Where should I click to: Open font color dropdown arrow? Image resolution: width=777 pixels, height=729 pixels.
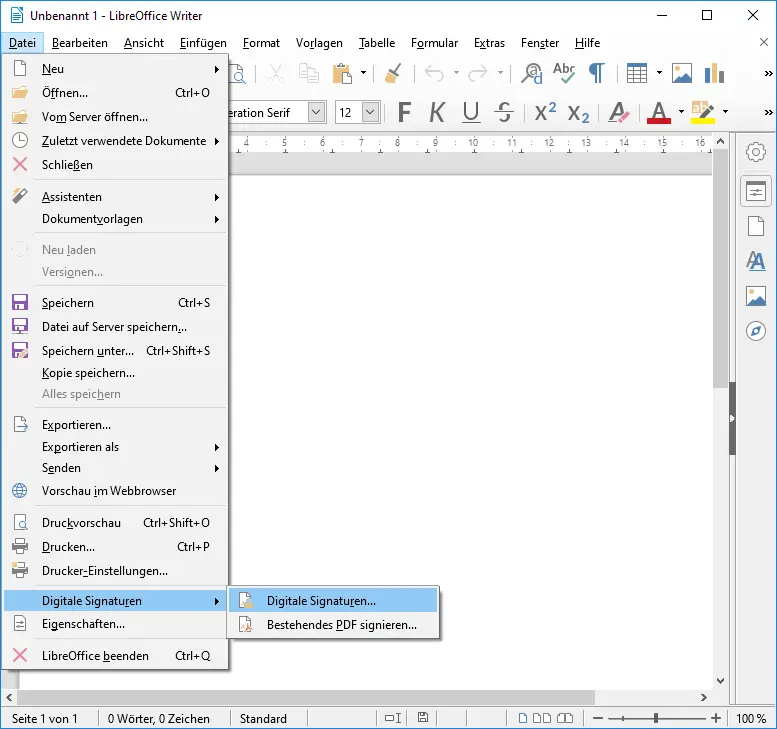[x=681, y=112]
